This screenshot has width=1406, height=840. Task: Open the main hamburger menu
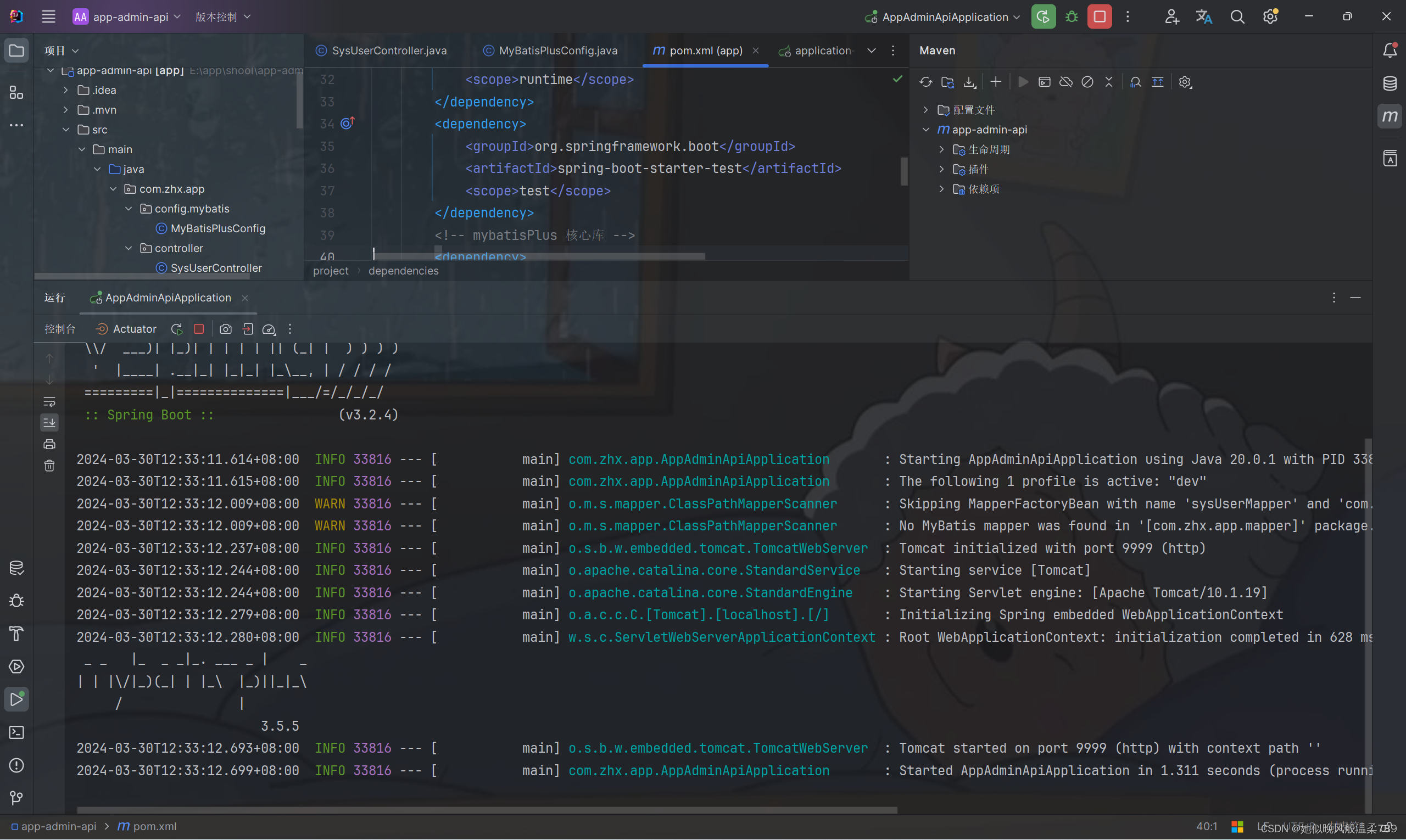(x=49, y=16)
